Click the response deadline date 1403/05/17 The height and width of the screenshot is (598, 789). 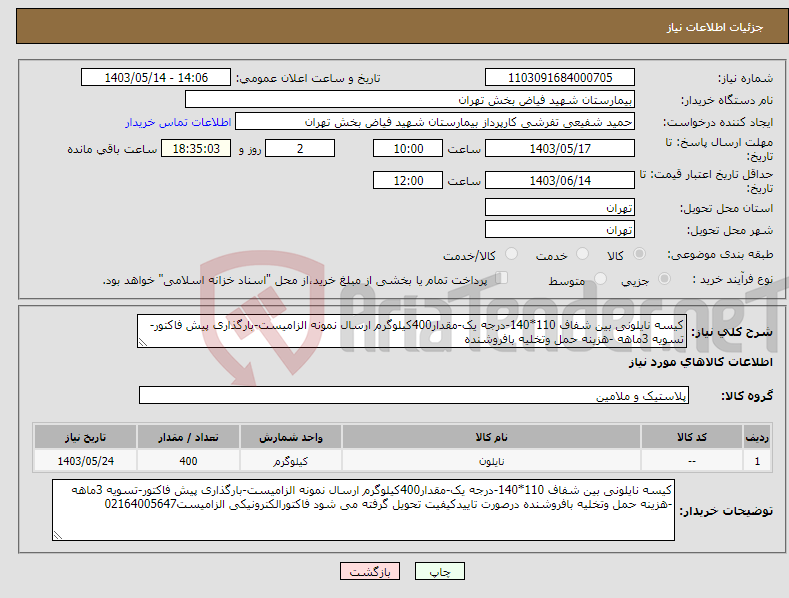pos(560,148)
